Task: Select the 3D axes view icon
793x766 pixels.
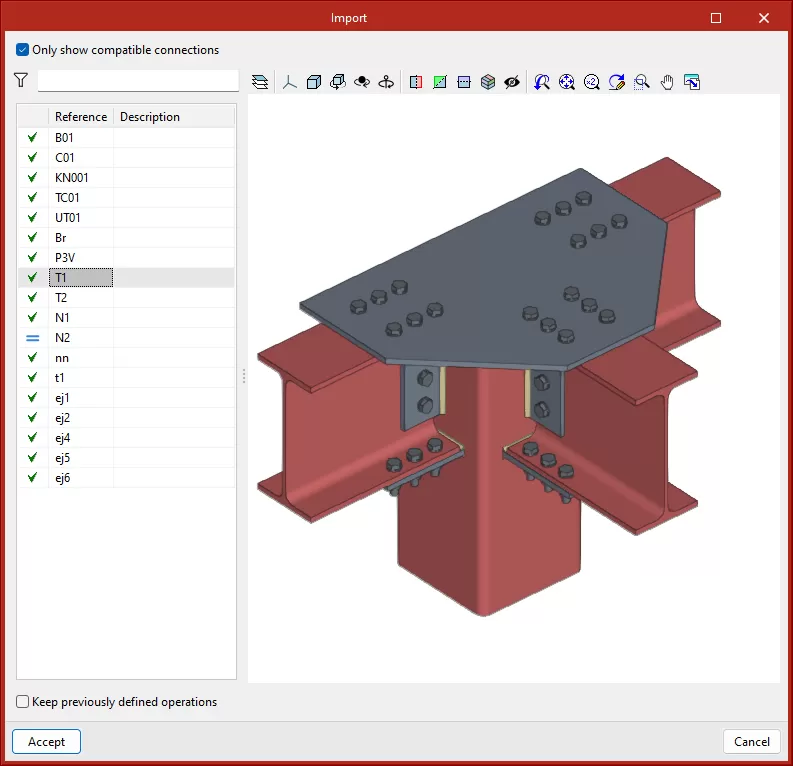Action: [289, 82]
